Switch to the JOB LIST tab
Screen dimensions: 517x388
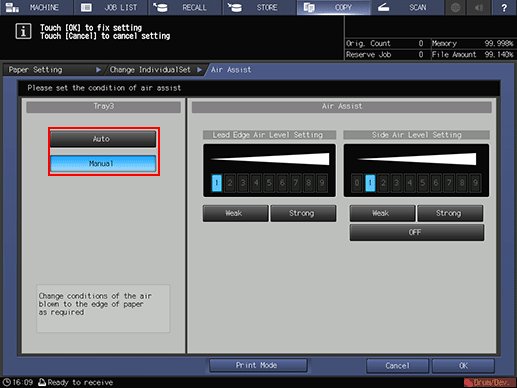[111, 7]
